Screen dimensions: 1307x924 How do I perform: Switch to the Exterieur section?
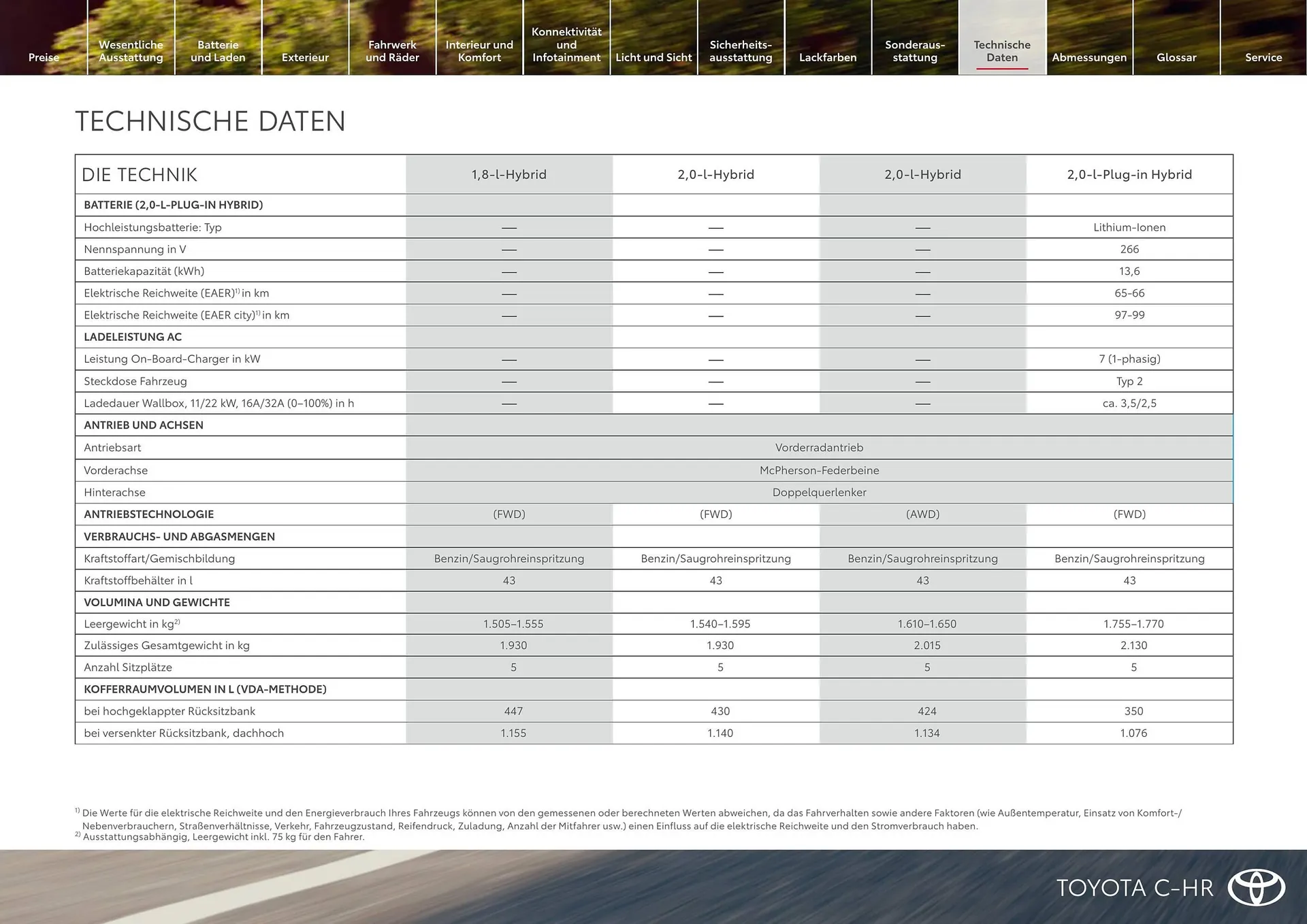pyautogui.click(x=305, y=57)
